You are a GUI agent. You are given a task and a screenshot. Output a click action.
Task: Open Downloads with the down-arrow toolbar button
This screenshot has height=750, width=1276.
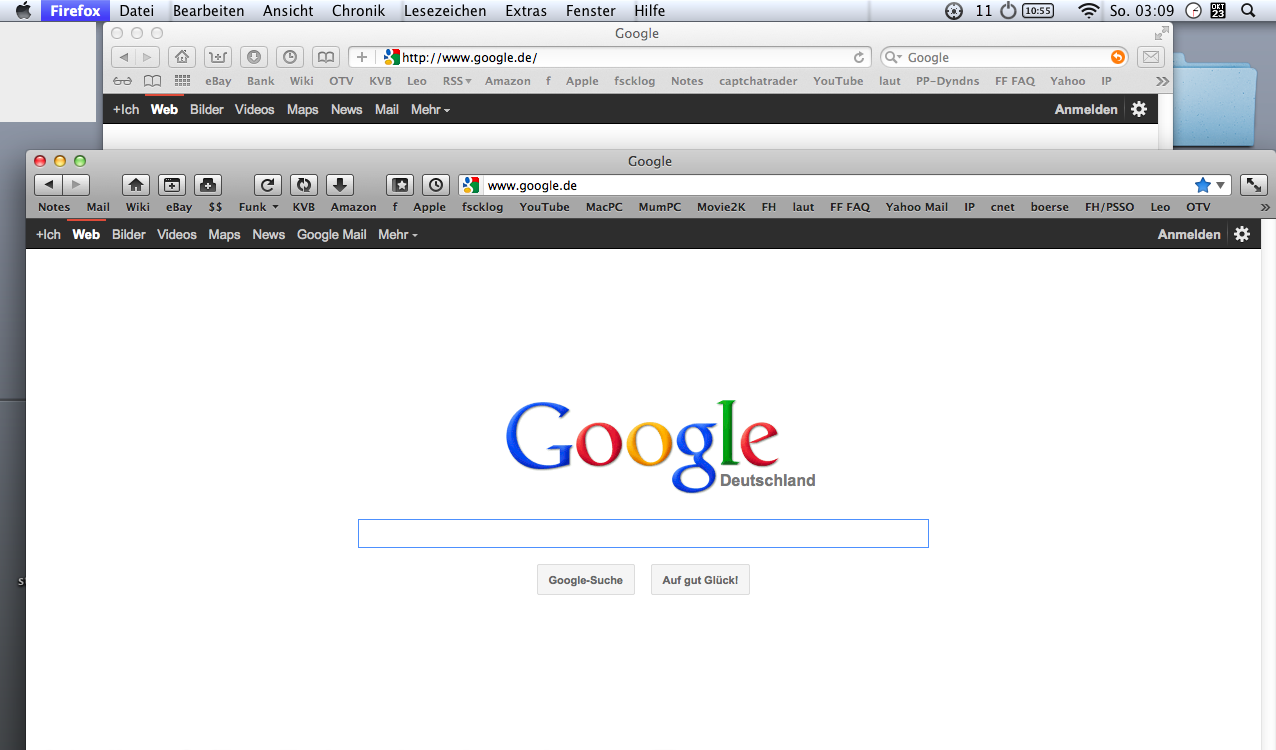click(340, 185)
